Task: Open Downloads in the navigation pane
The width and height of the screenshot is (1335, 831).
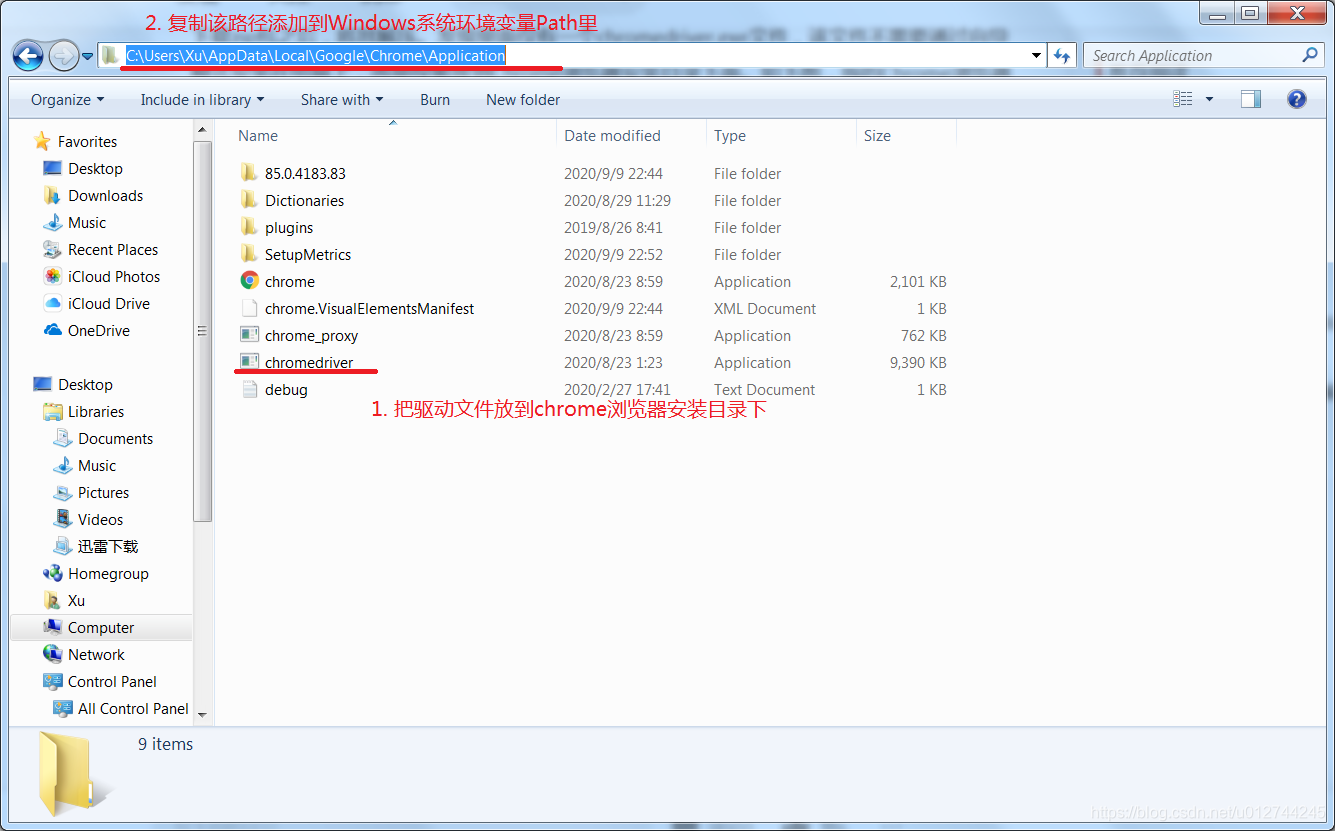Action: click(105, 196)
